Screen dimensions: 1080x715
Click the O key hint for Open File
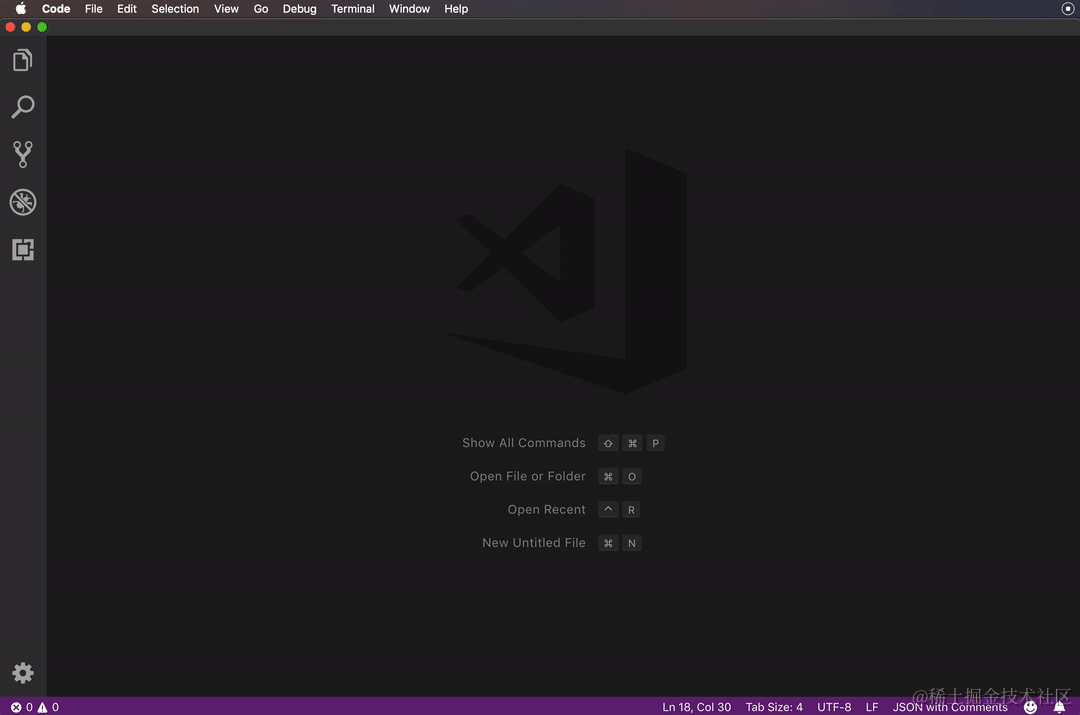[632, 476]
